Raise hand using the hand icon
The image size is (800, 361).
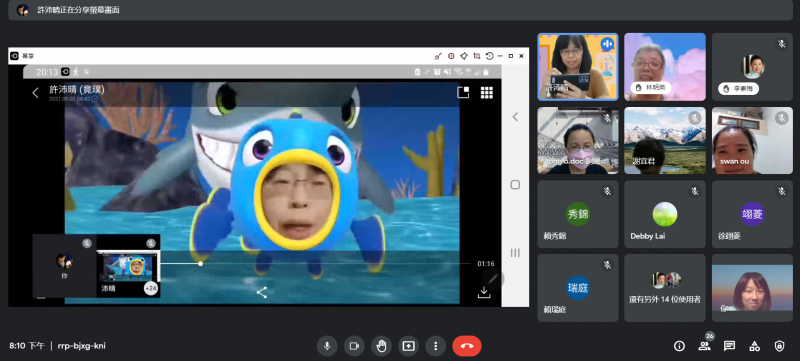coord(381,346)
